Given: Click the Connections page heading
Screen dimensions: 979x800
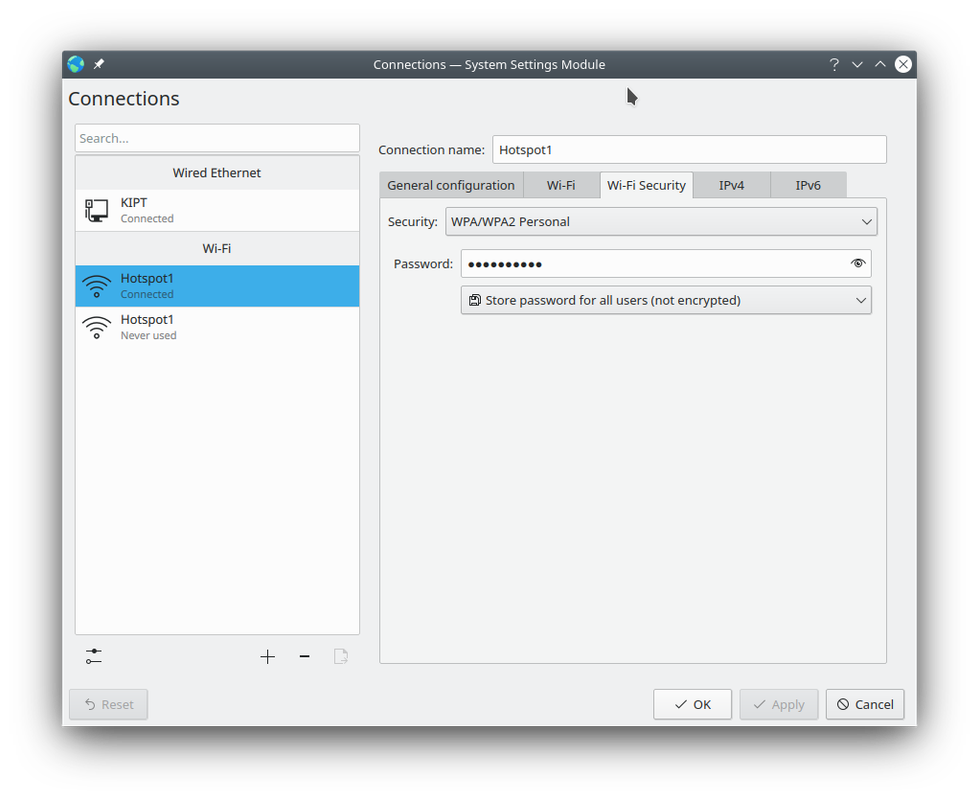Looking at the screenshot, I should coord(124,99).
